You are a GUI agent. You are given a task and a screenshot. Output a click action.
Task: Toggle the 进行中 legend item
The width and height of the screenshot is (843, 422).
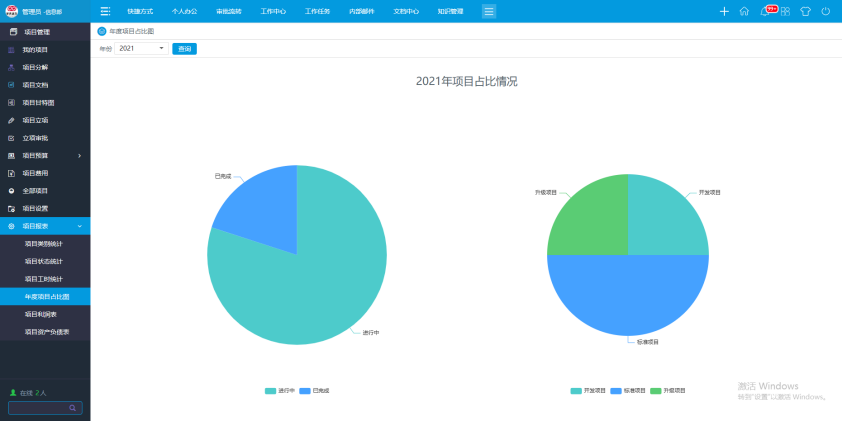coord(280,390)
